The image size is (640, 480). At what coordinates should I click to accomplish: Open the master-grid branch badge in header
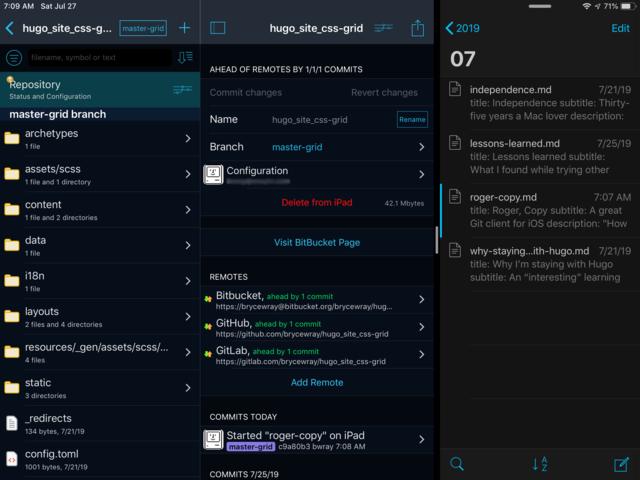[x=143, y=28]
